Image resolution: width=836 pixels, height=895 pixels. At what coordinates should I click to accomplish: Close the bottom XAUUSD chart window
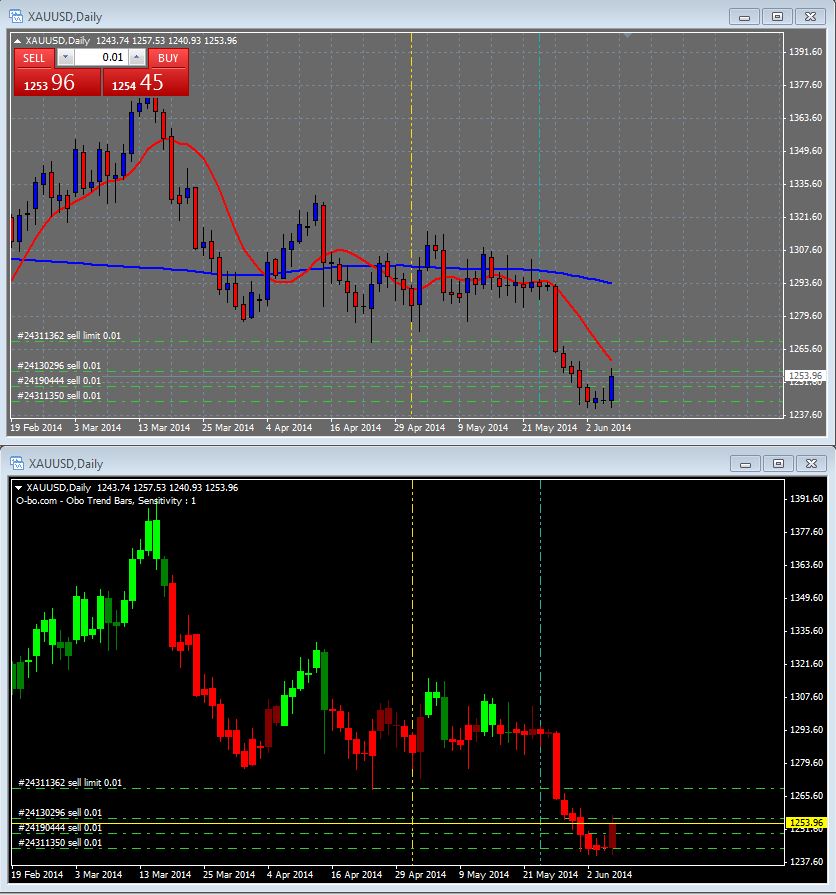click(811, 463)
